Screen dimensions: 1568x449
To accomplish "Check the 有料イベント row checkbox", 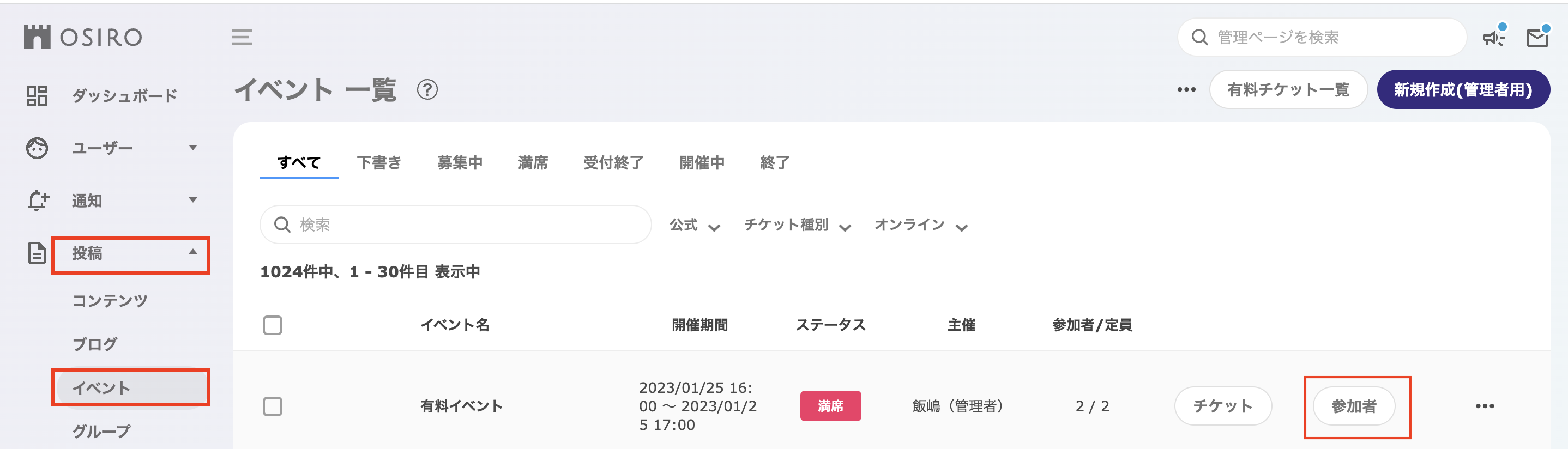I will [273, 406].
